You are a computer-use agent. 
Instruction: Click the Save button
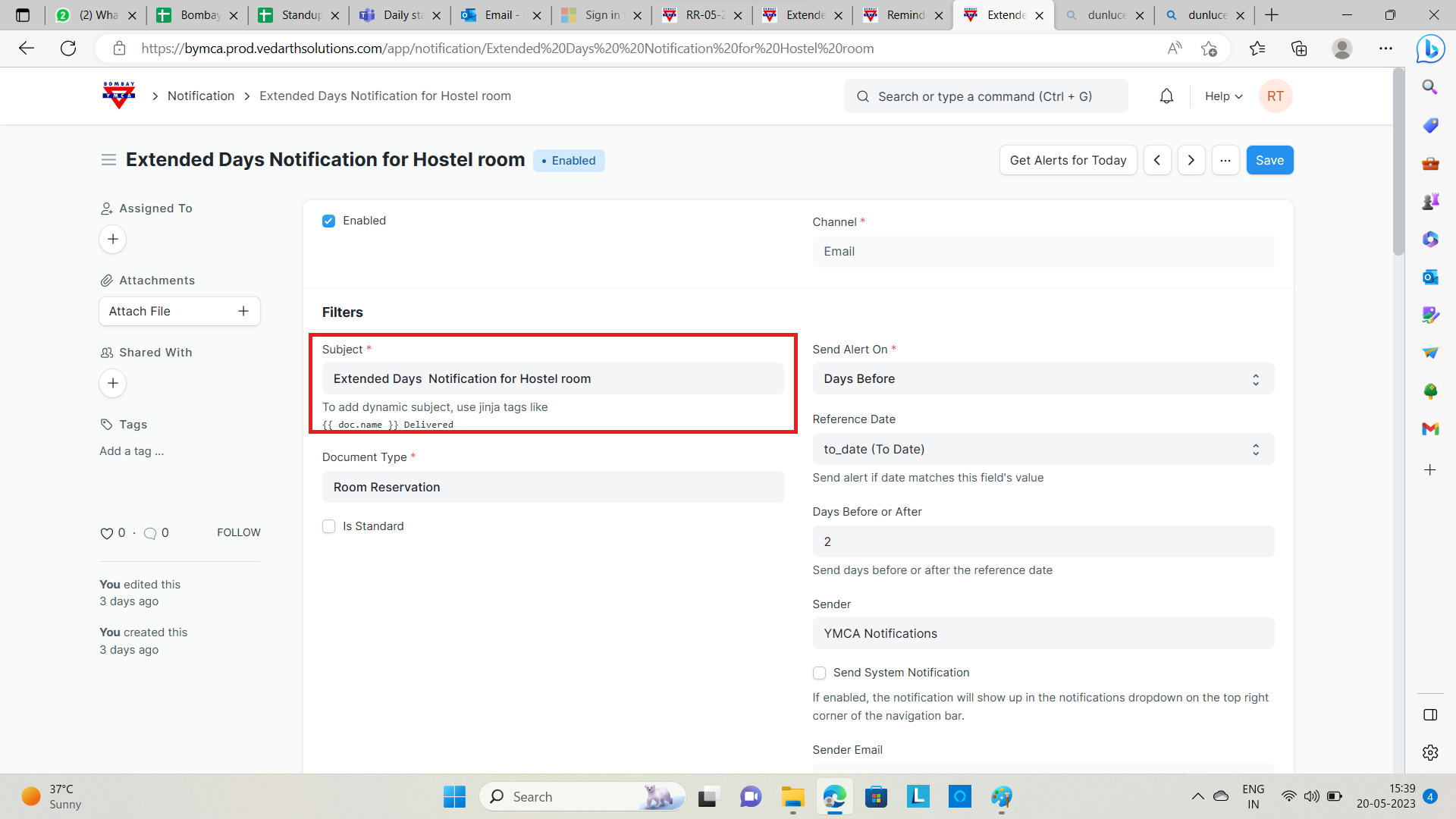pos(1269,160)
